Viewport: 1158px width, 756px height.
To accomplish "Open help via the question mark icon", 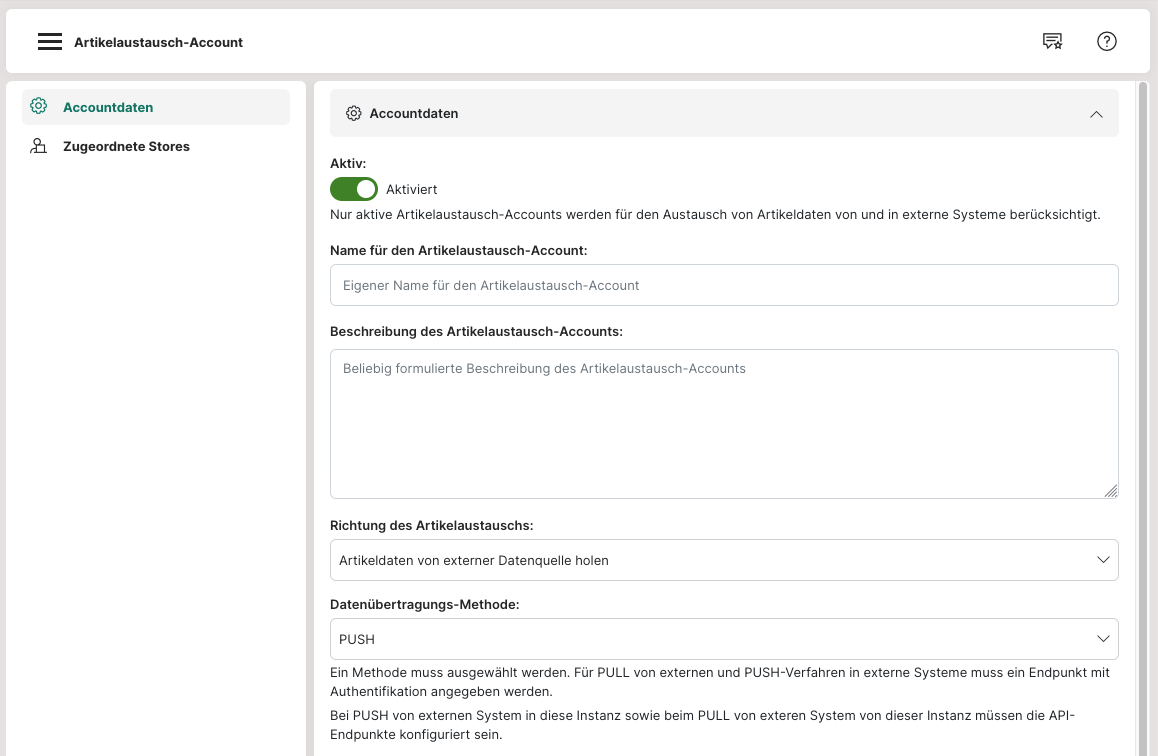I will click(1106, 42).
